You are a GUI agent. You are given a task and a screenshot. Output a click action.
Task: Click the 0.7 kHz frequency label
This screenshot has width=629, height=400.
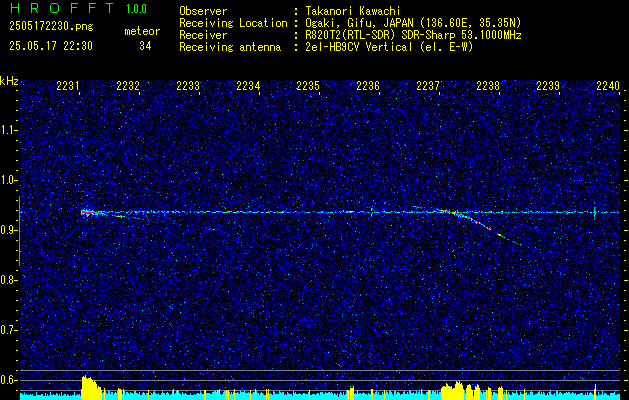(x=8, y=330)
